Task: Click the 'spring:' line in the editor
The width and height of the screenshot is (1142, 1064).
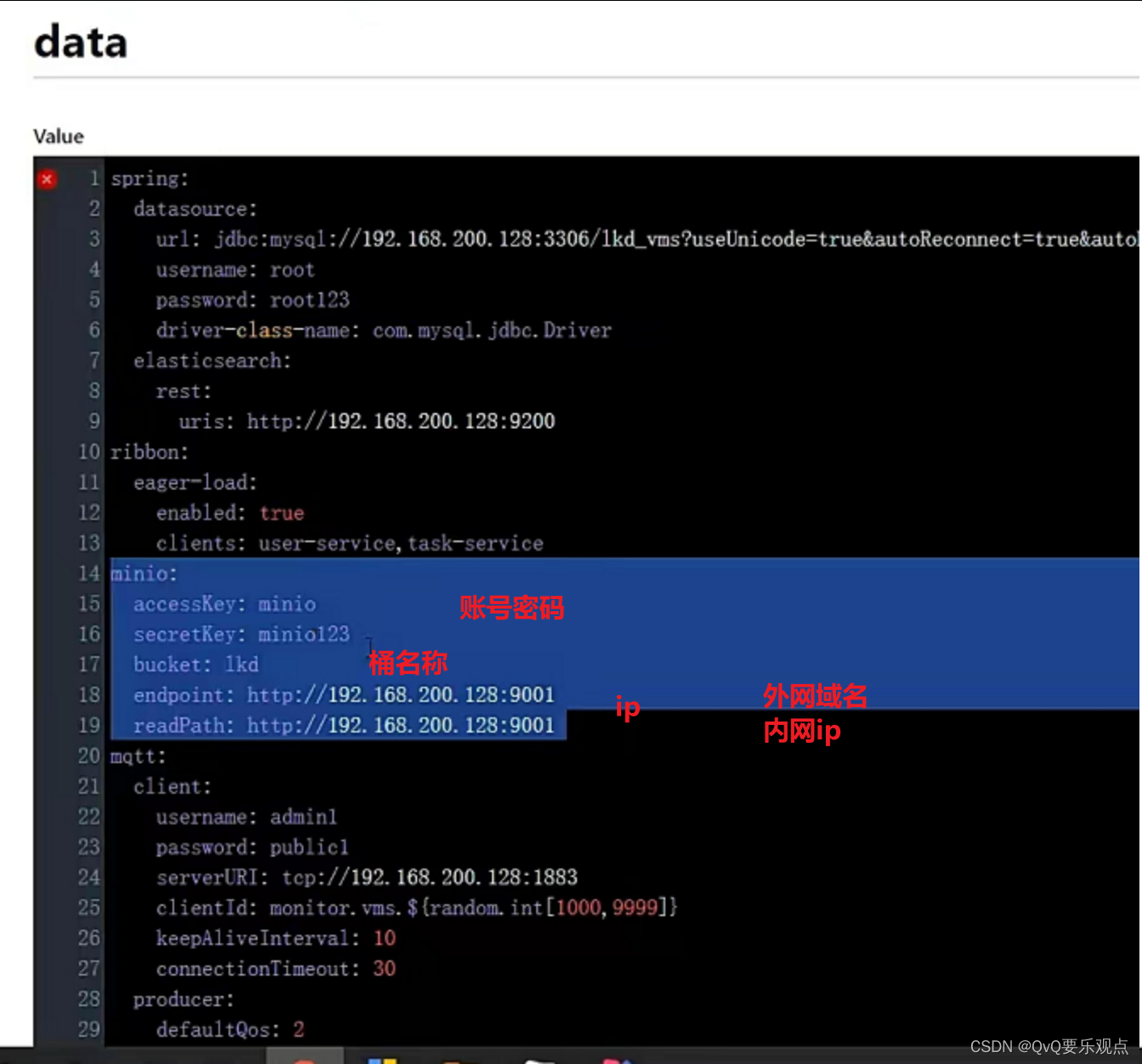Action: point(150,179)
